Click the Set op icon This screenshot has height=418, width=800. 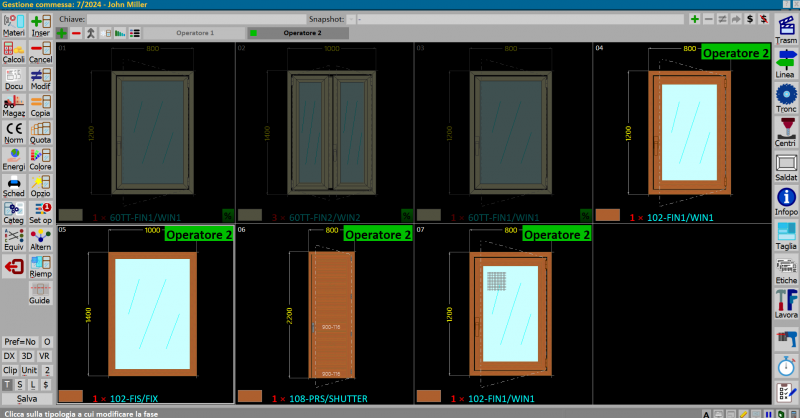40,213
